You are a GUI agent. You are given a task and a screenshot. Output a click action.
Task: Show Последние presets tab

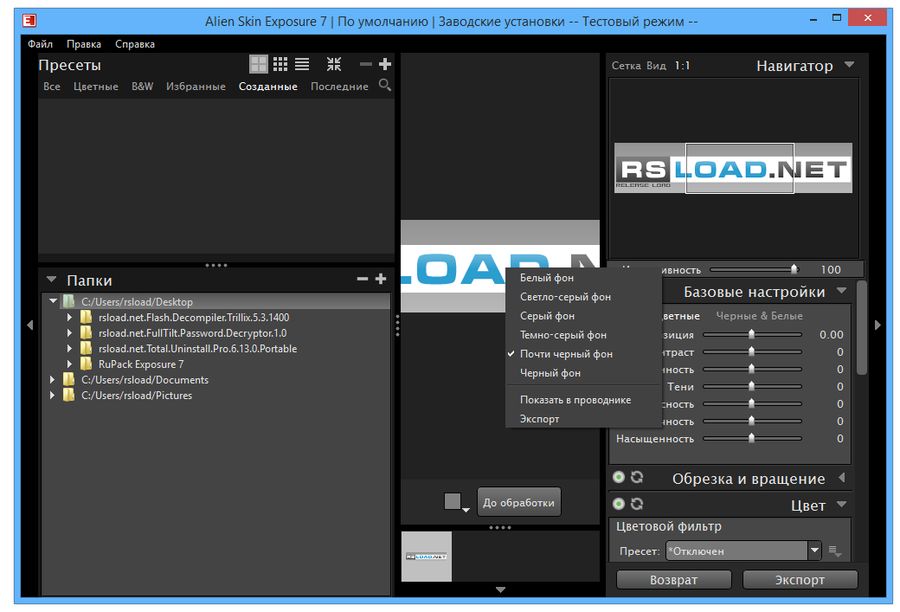(x=339, y=86)
